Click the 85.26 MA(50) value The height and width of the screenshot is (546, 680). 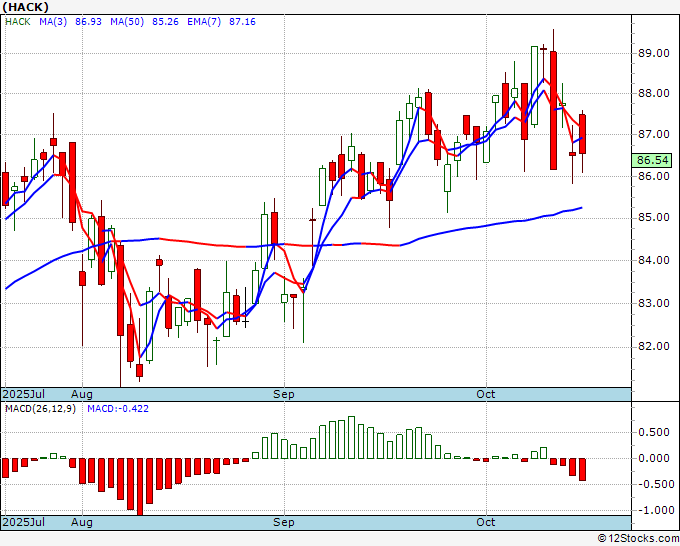click(165, 22)
